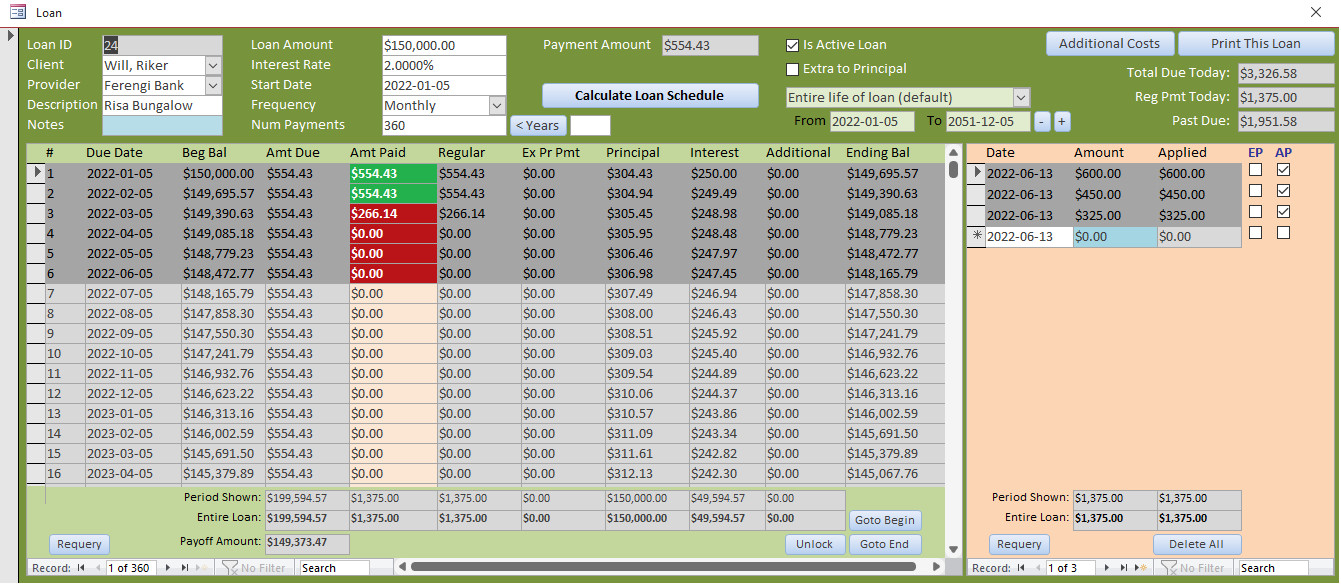This screenshot has width=1341, height=585.
Task: Click the minus button beside To date
Action: (1042, 121)
